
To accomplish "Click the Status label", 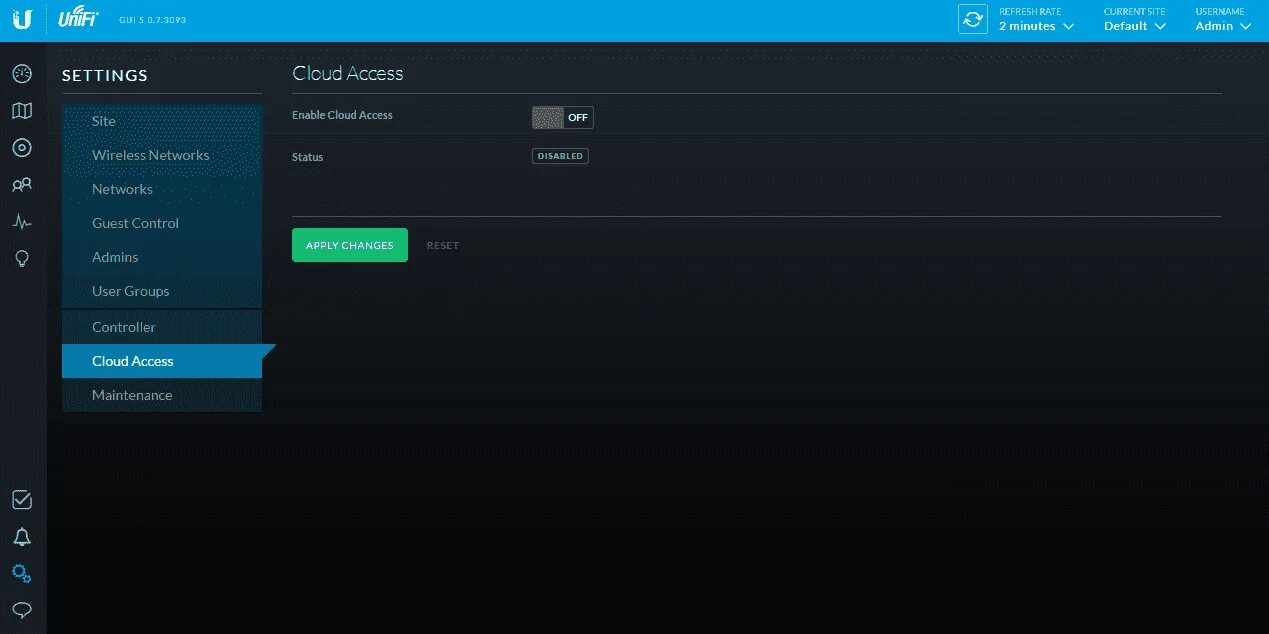I will coord(307,157).
